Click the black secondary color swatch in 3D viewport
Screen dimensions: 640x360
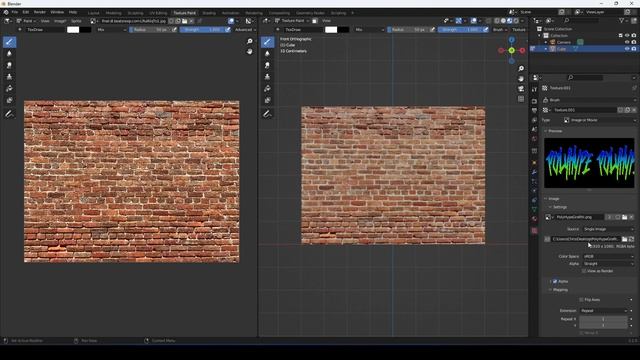344,29
